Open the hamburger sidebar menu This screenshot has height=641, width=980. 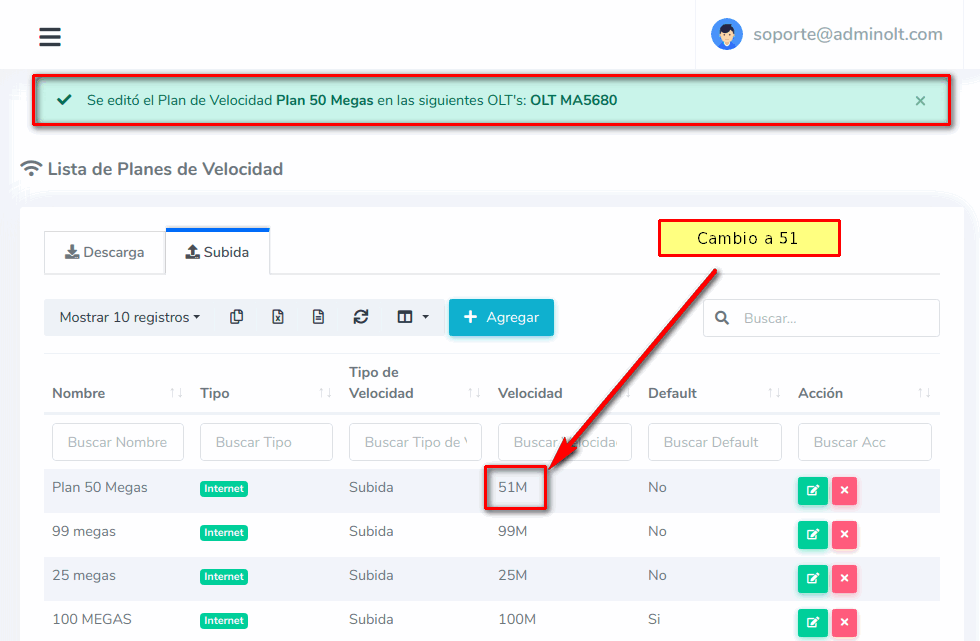point(50,37)
